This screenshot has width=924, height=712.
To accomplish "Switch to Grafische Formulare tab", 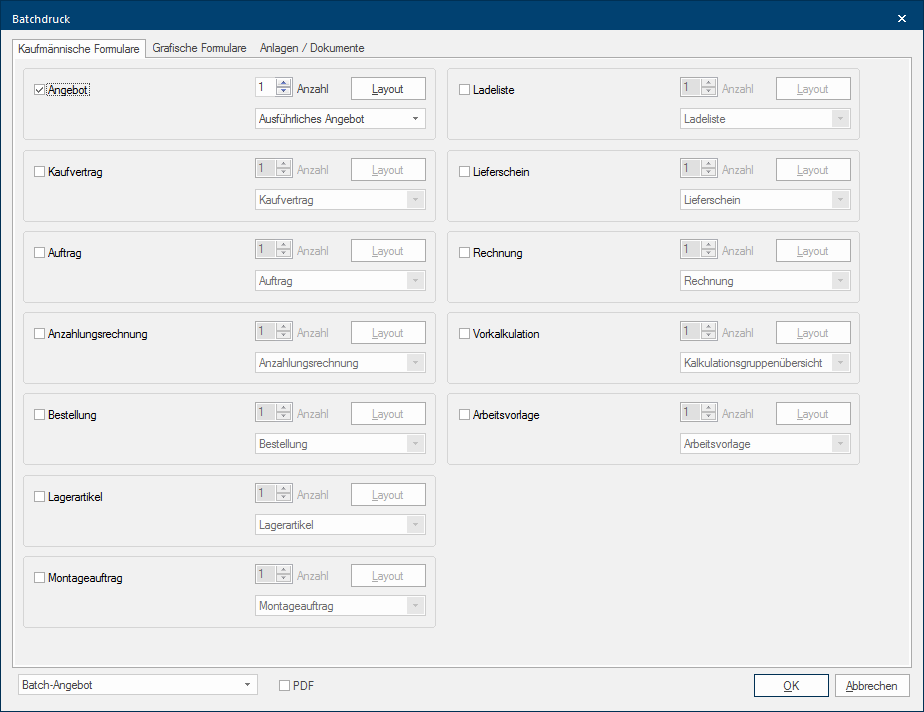I will click(x=199, y=48).
